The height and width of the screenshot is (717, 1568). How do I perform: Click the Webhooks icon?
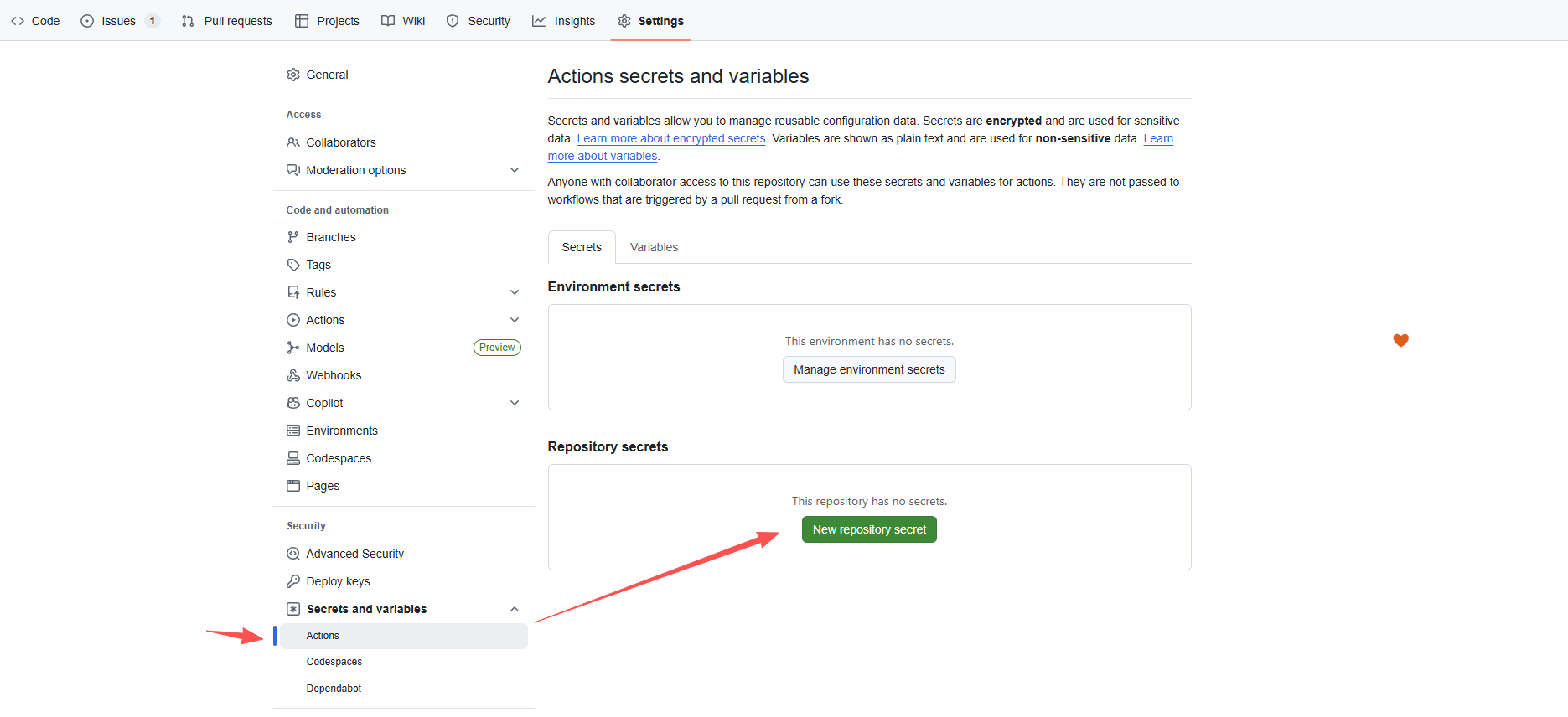pos(293,375)
